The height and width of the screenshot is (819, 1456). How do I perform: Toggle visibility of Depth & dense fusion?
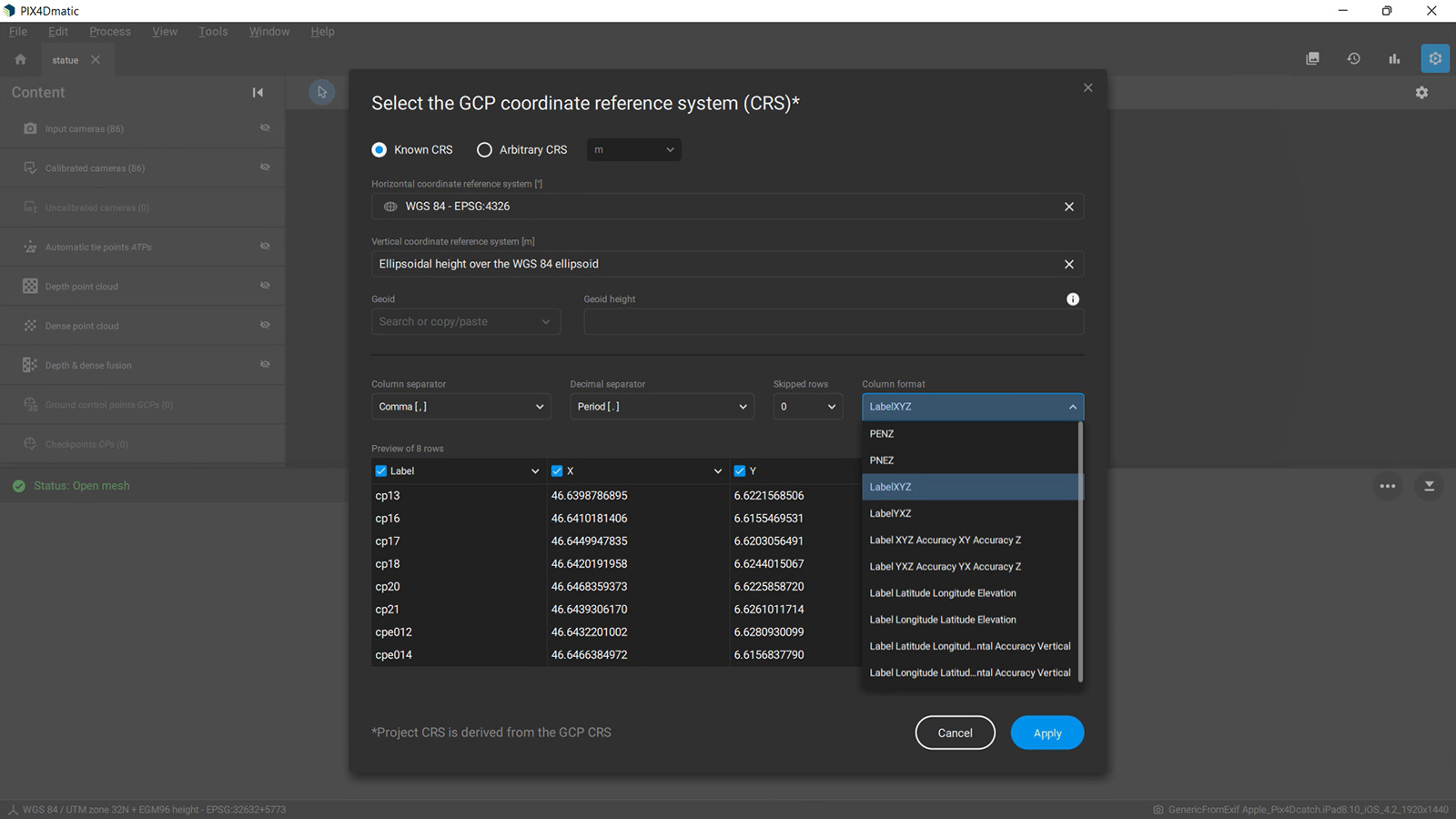click(265, 364)
